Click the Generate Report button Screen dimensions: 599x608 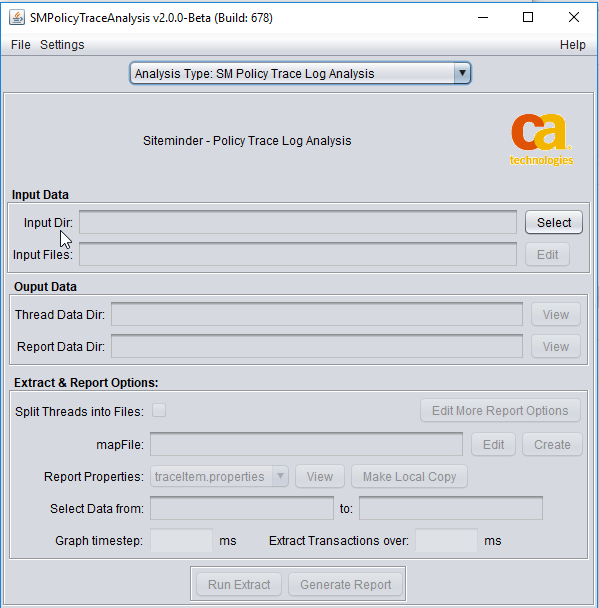point(345,584)
